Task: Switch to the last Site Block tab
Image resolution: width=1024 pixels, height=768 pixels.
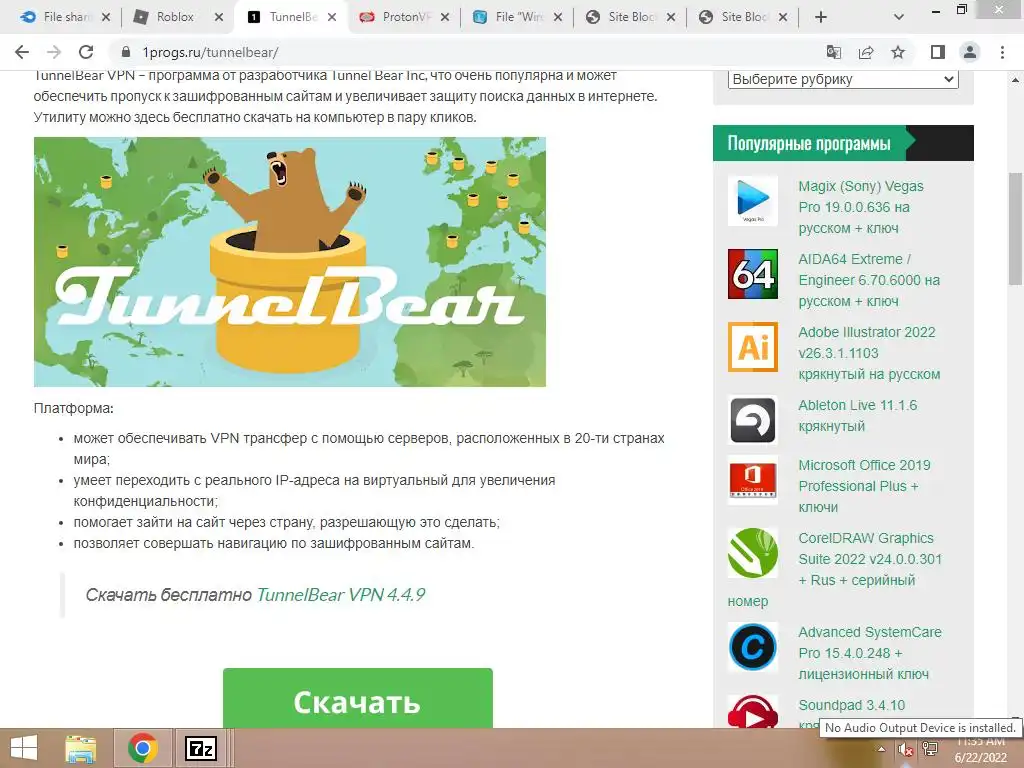Action: 739,18
